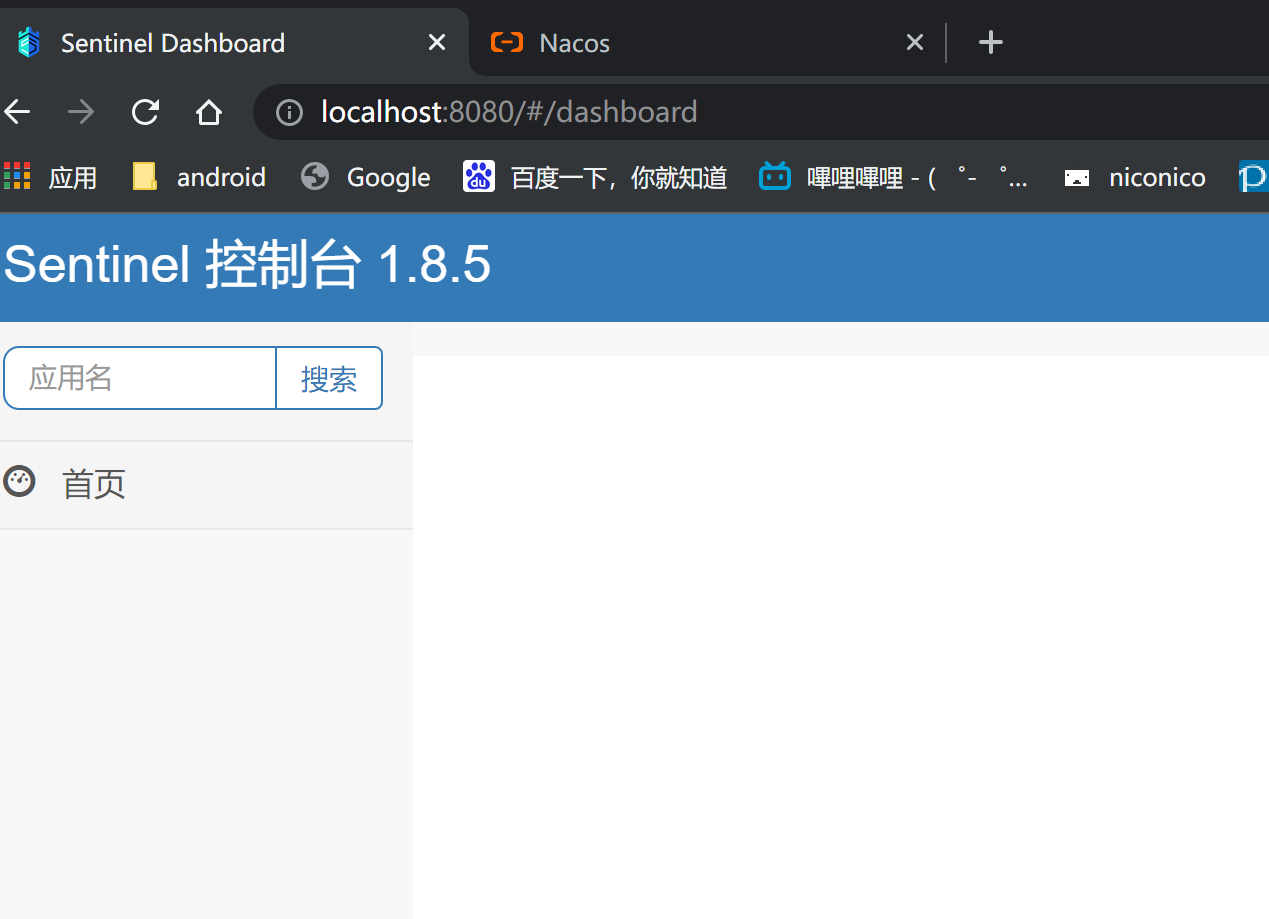Open the 百度一下，你就知道 bookmark
The image size is (1269, 919).
coord(595,178)
